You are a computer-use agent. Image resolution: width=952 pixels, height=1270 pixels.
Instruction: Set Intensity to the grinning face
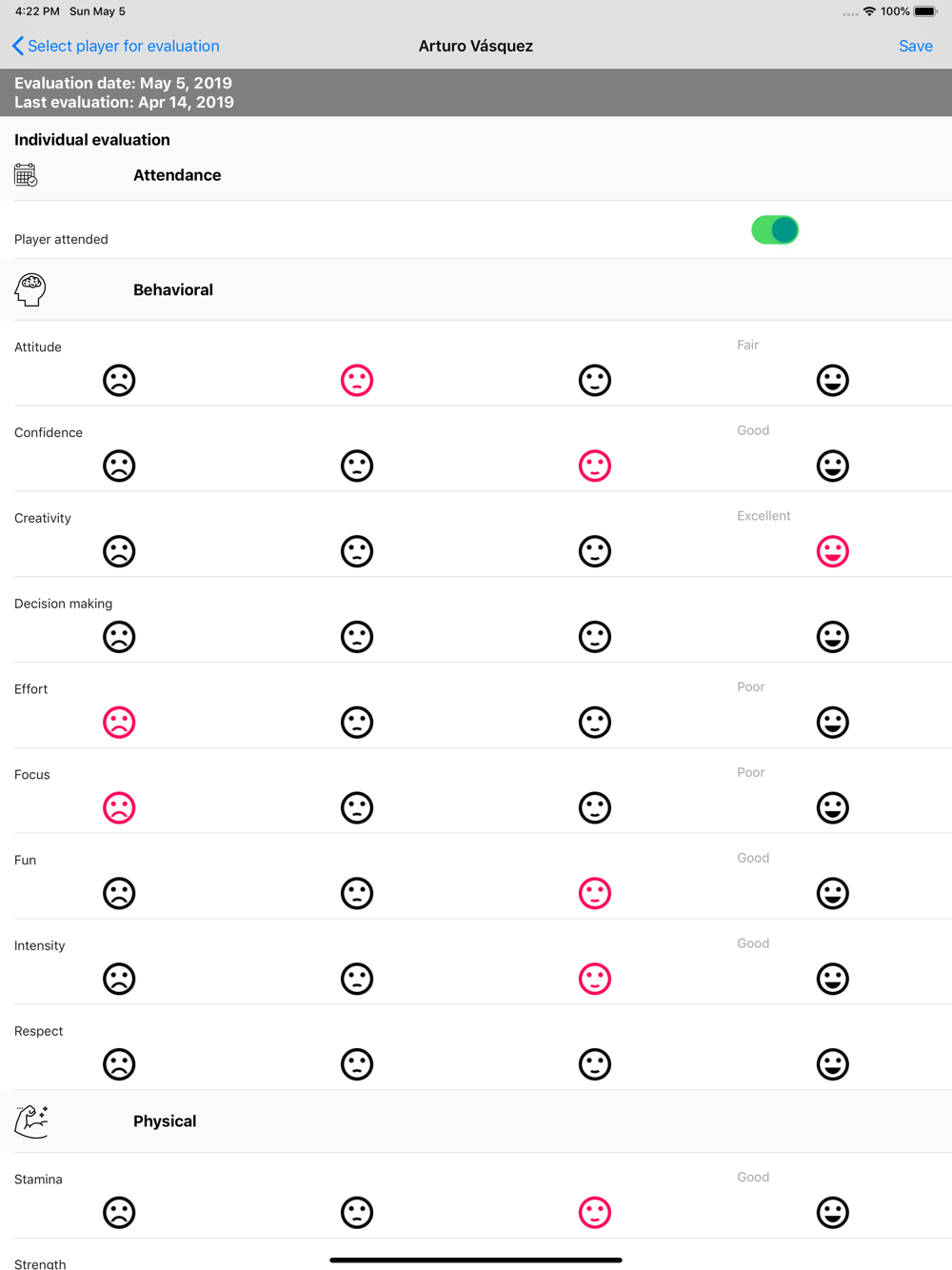coord(832,980)
